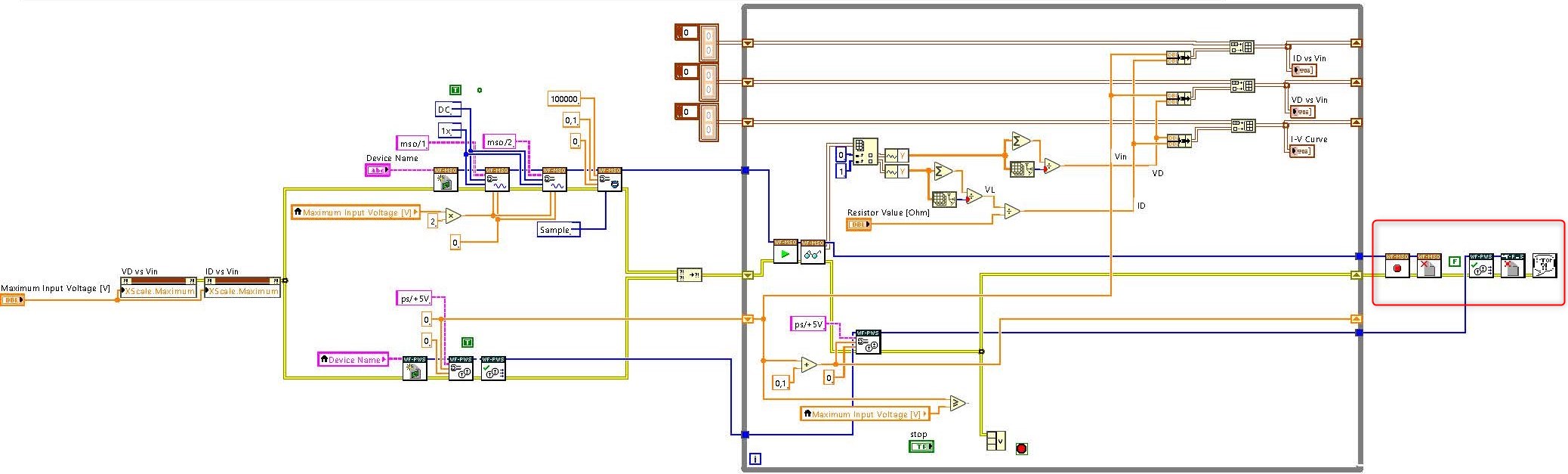Select the WF-PWS Close node after the loop
Viewport: 1568px width, 474px height.
click(x=1512, y=265)
